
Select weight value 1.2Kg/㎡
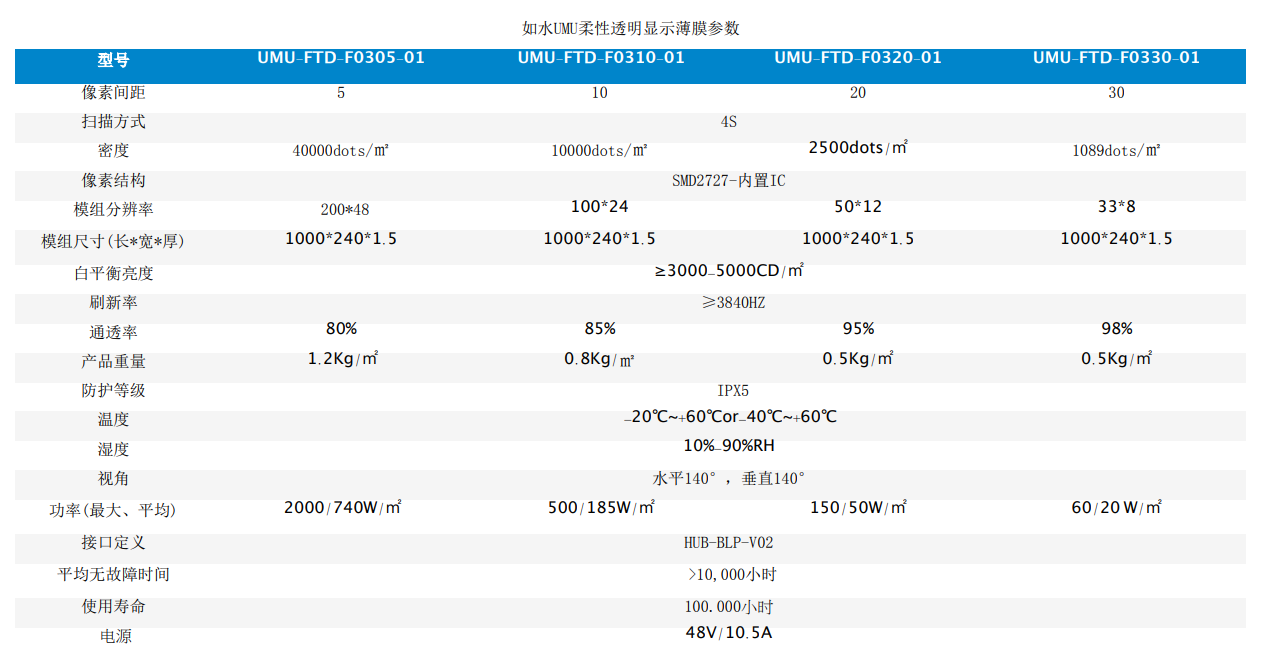point(342,358)
